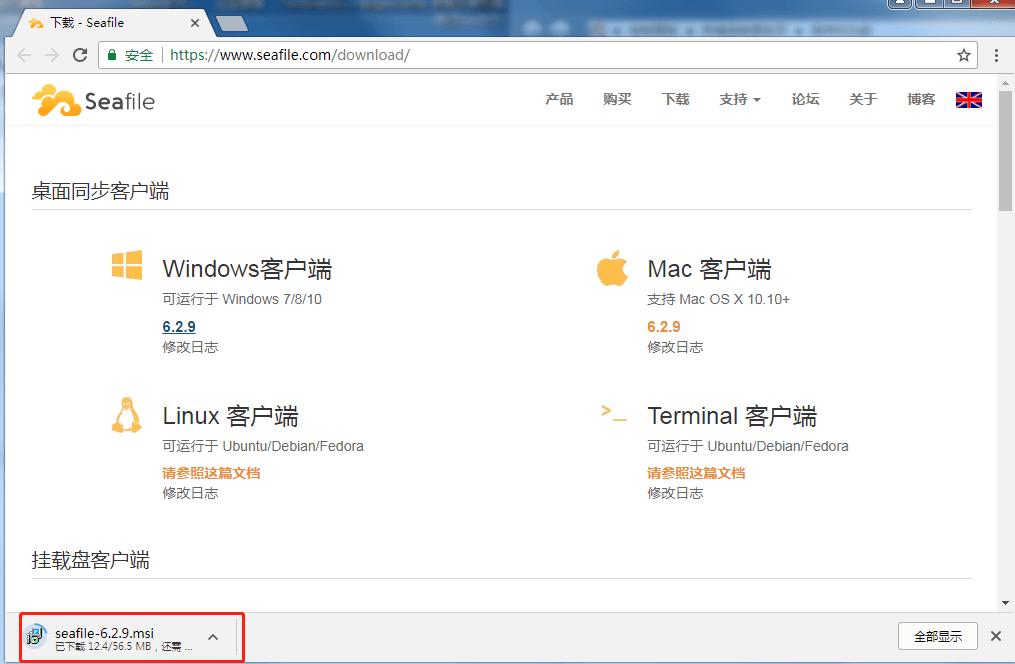Viewport: 1015px width, 664px height.
Task: Click the page vertical scrollbar thumb
Action: [x=1005, y=151]
